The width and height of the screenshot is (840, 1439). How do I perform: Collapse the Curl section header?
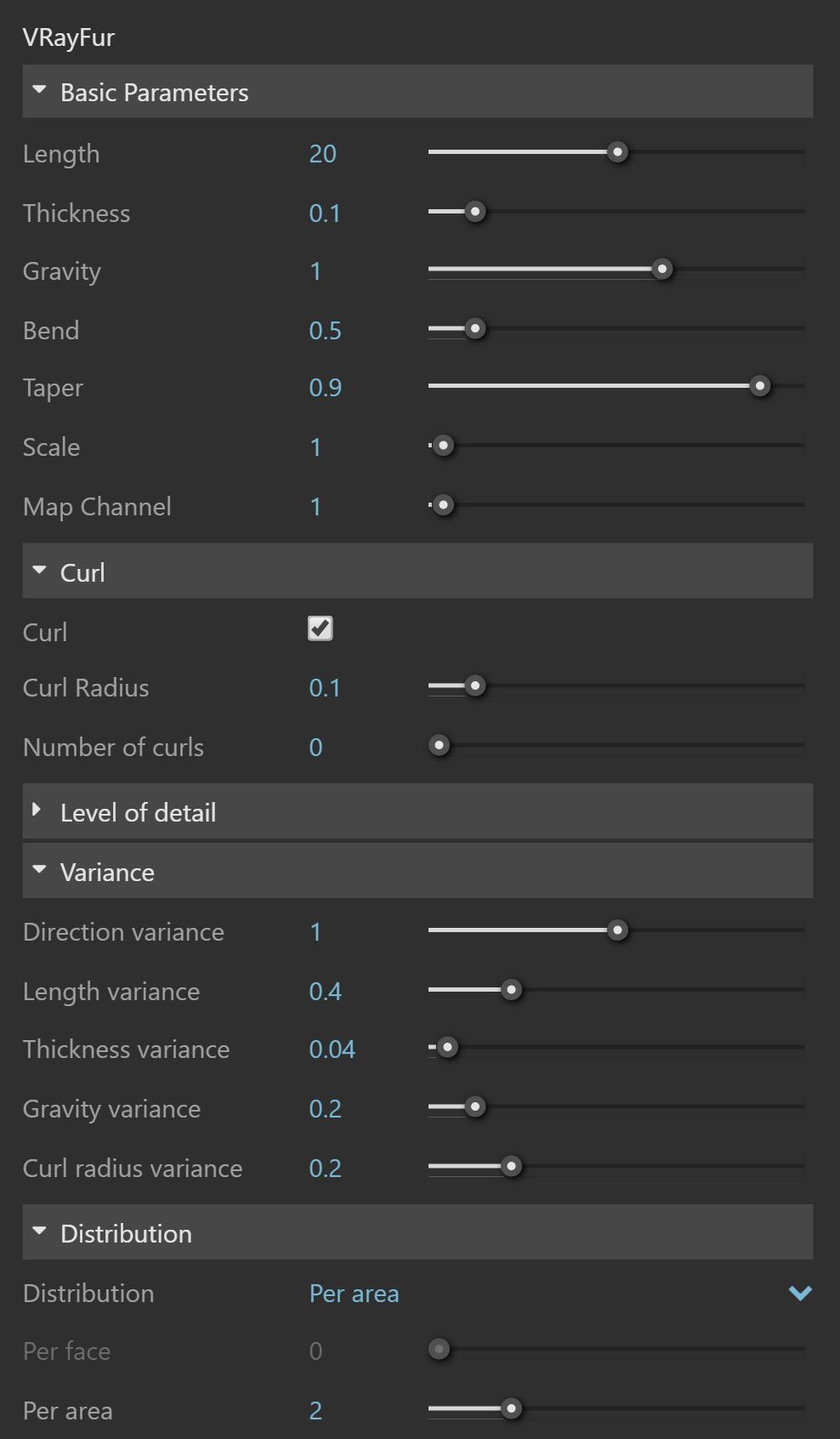39,571
